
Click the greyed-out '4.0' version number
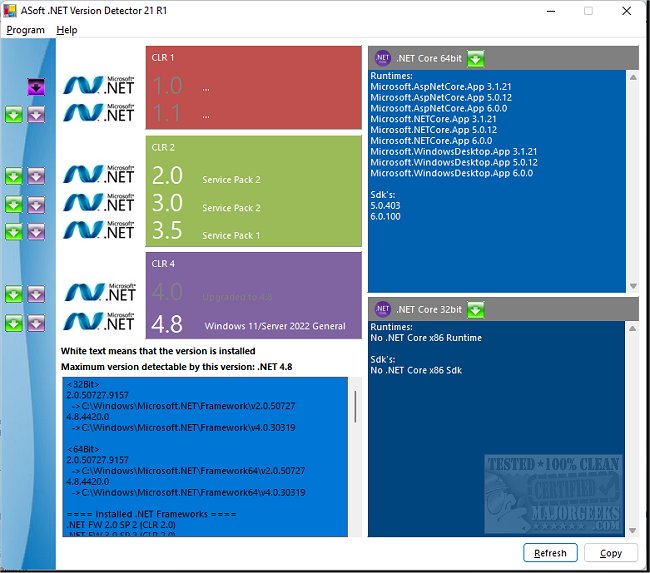tap(167, 292)
